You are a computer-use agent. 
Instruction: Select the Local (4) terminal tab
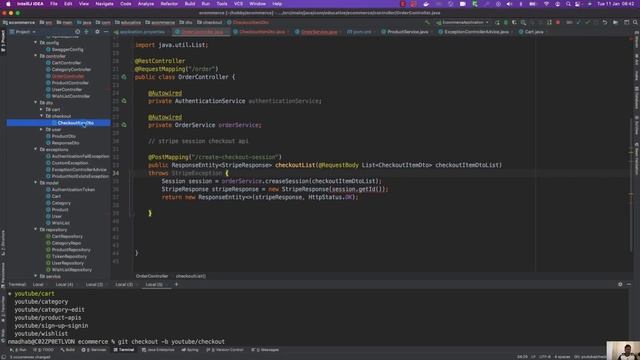(x=64, y=284)
